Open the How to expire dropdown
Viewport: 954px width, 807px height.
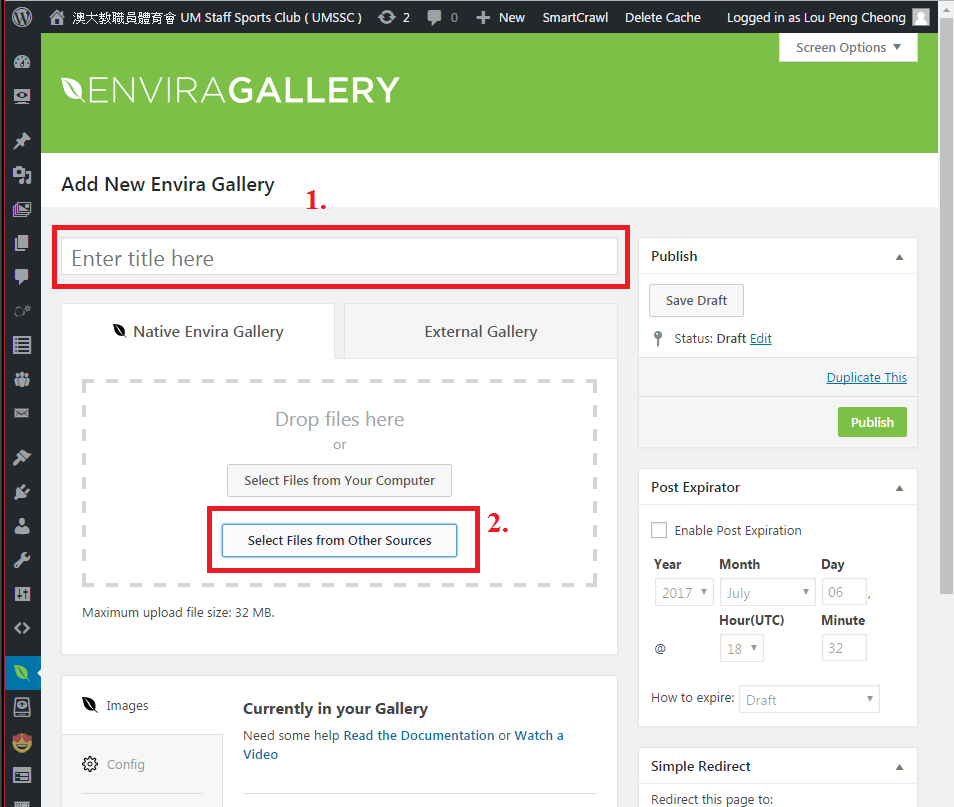[x=809, y=699]
